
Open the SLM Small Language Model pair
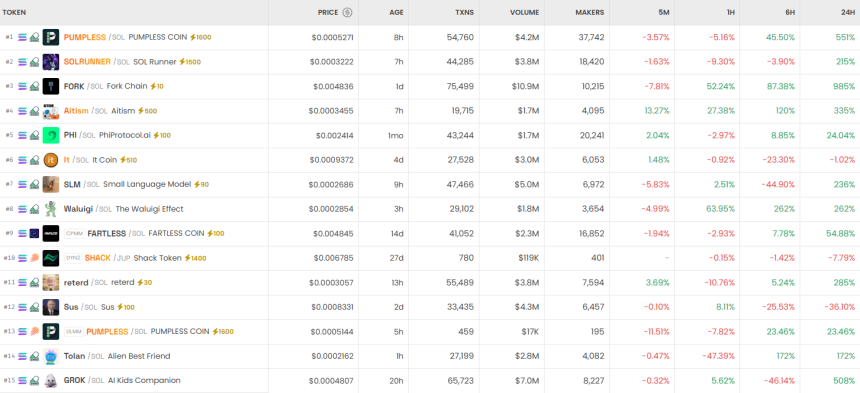coord(127,184)
